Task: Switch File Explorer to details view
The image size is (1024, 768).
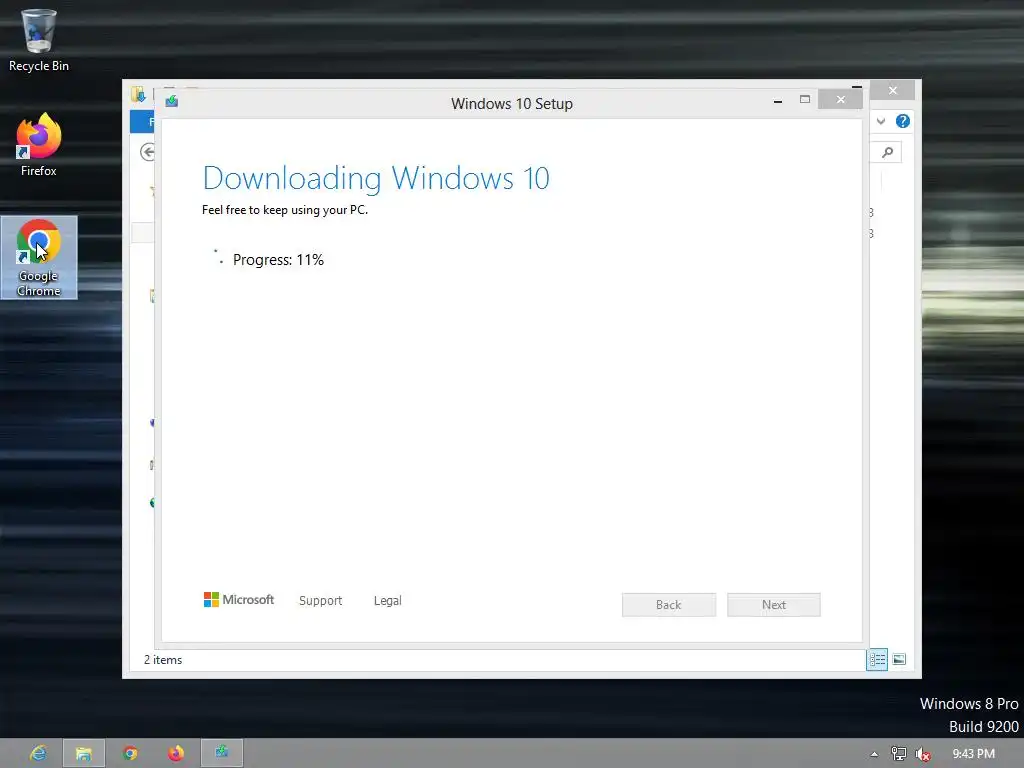Action: coord(877,660)
